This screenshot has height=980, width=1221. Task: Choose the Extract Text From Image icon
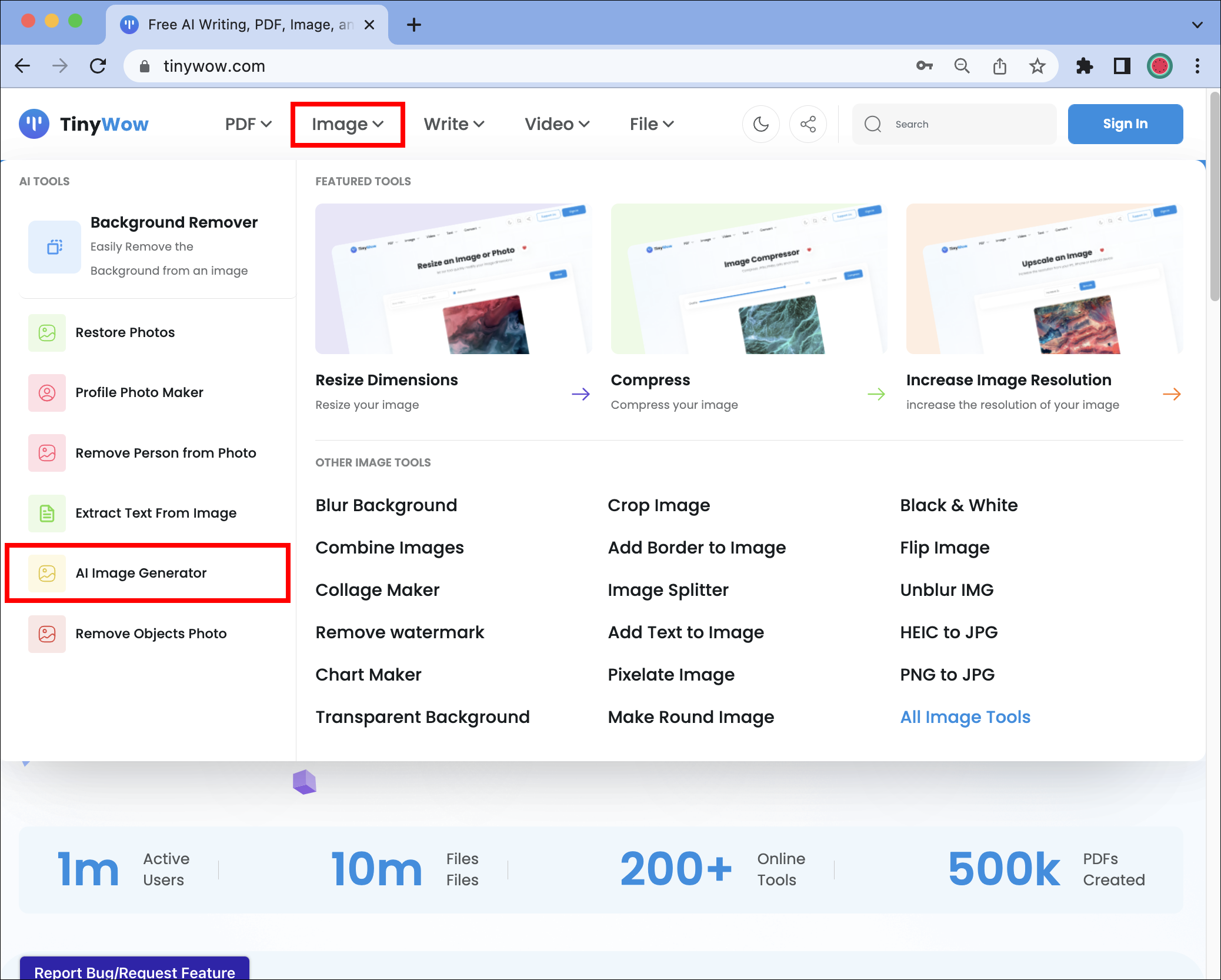[47, 514]
